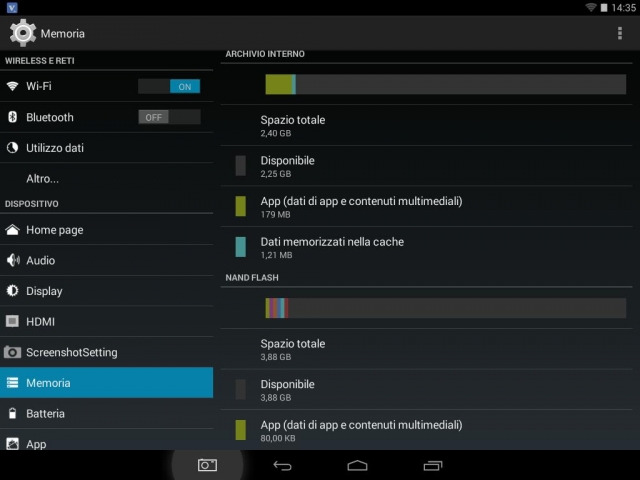Tap the Memoria title in action bar

click(63, 33)
